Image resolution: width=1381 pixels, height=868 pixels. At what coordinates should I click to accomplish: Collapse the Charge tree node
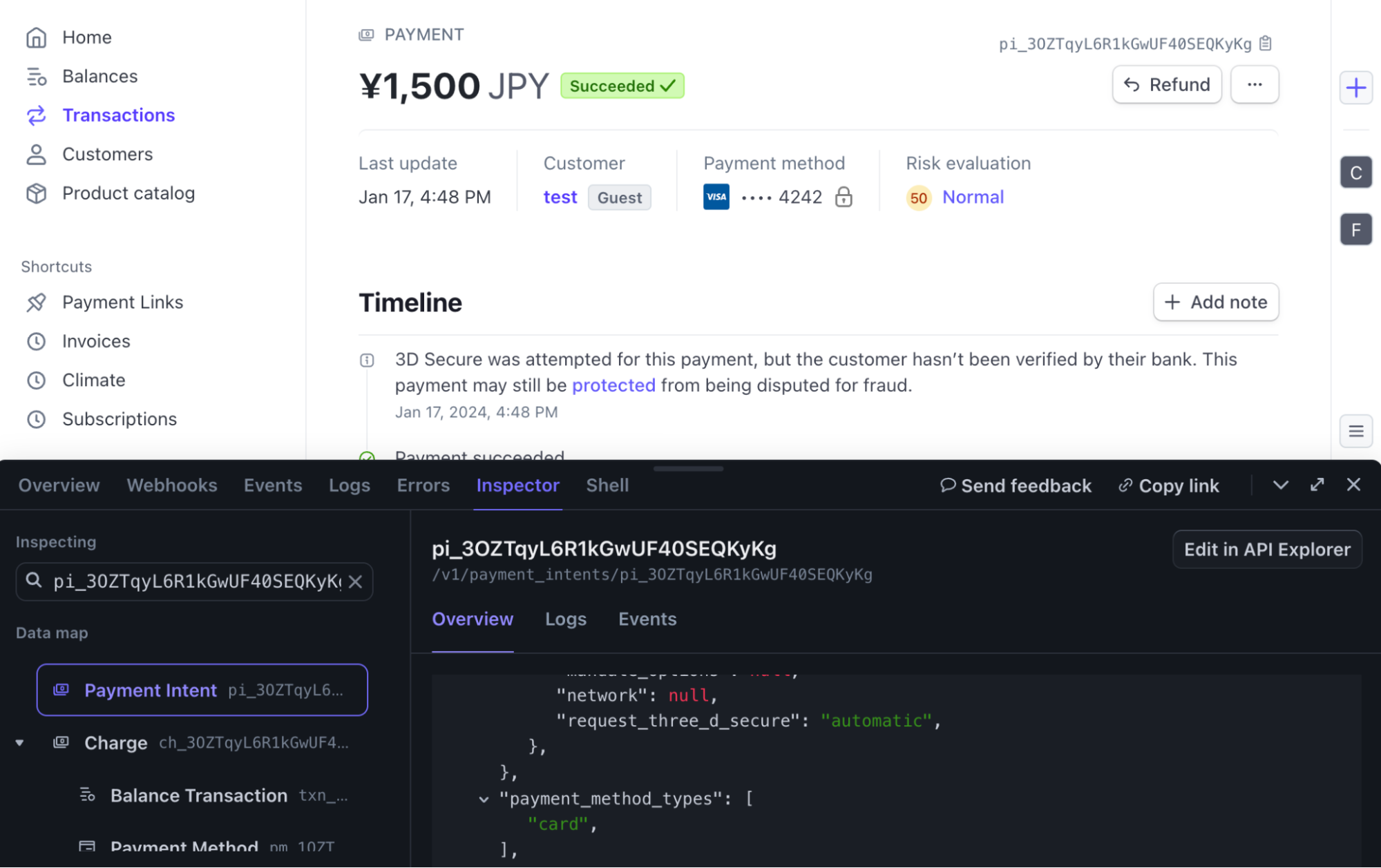coord(20,743)
